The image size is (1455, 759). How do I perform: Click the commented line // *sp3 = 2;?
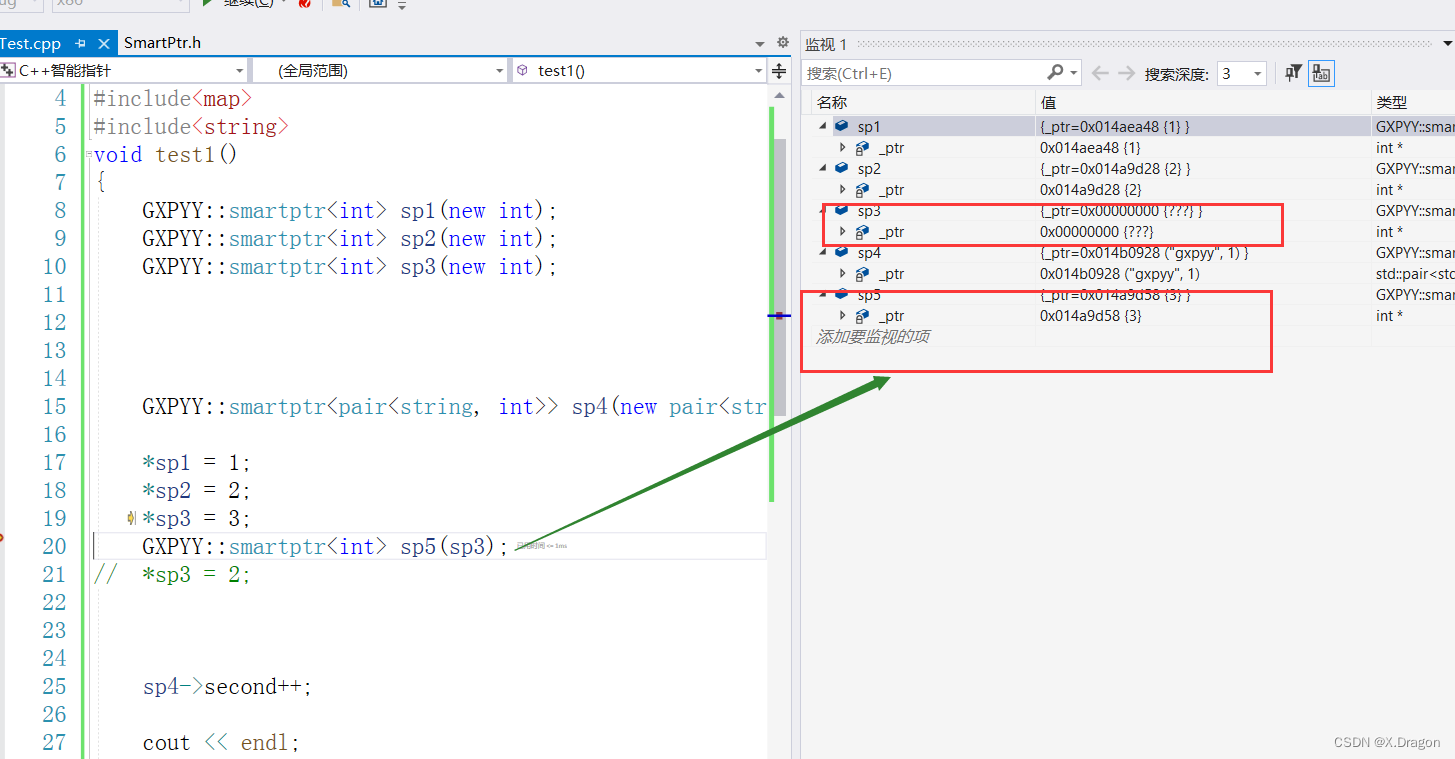[x=172, y=575]
